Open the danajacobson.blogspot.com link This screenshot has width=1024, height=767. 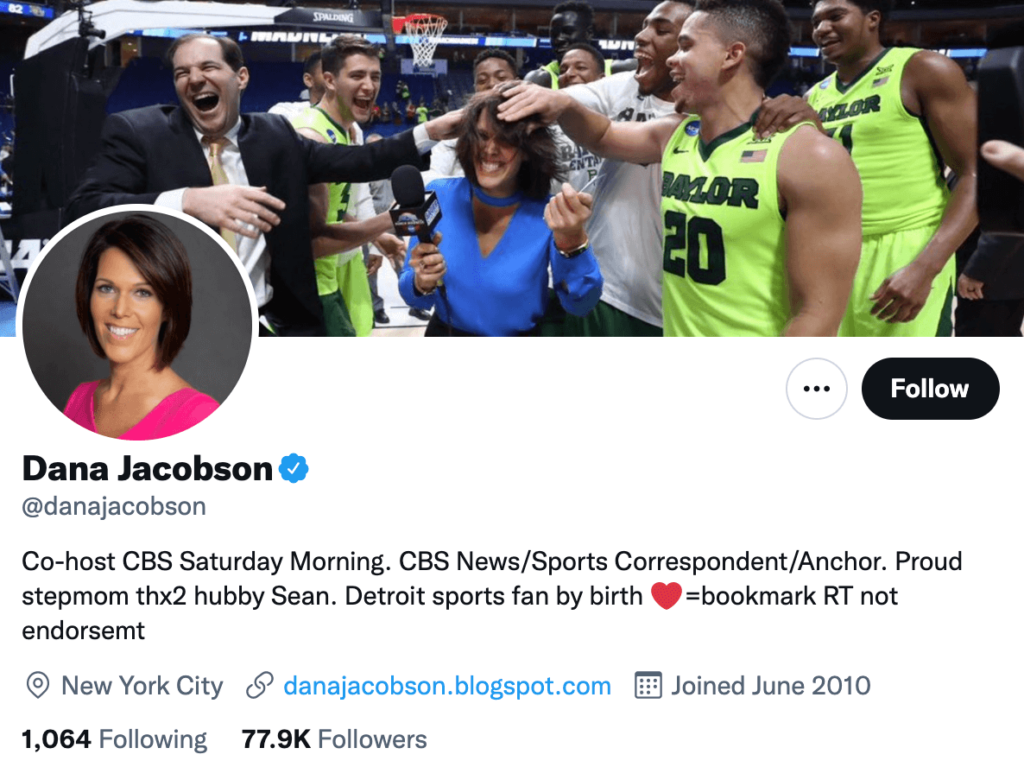pos(447,686)
